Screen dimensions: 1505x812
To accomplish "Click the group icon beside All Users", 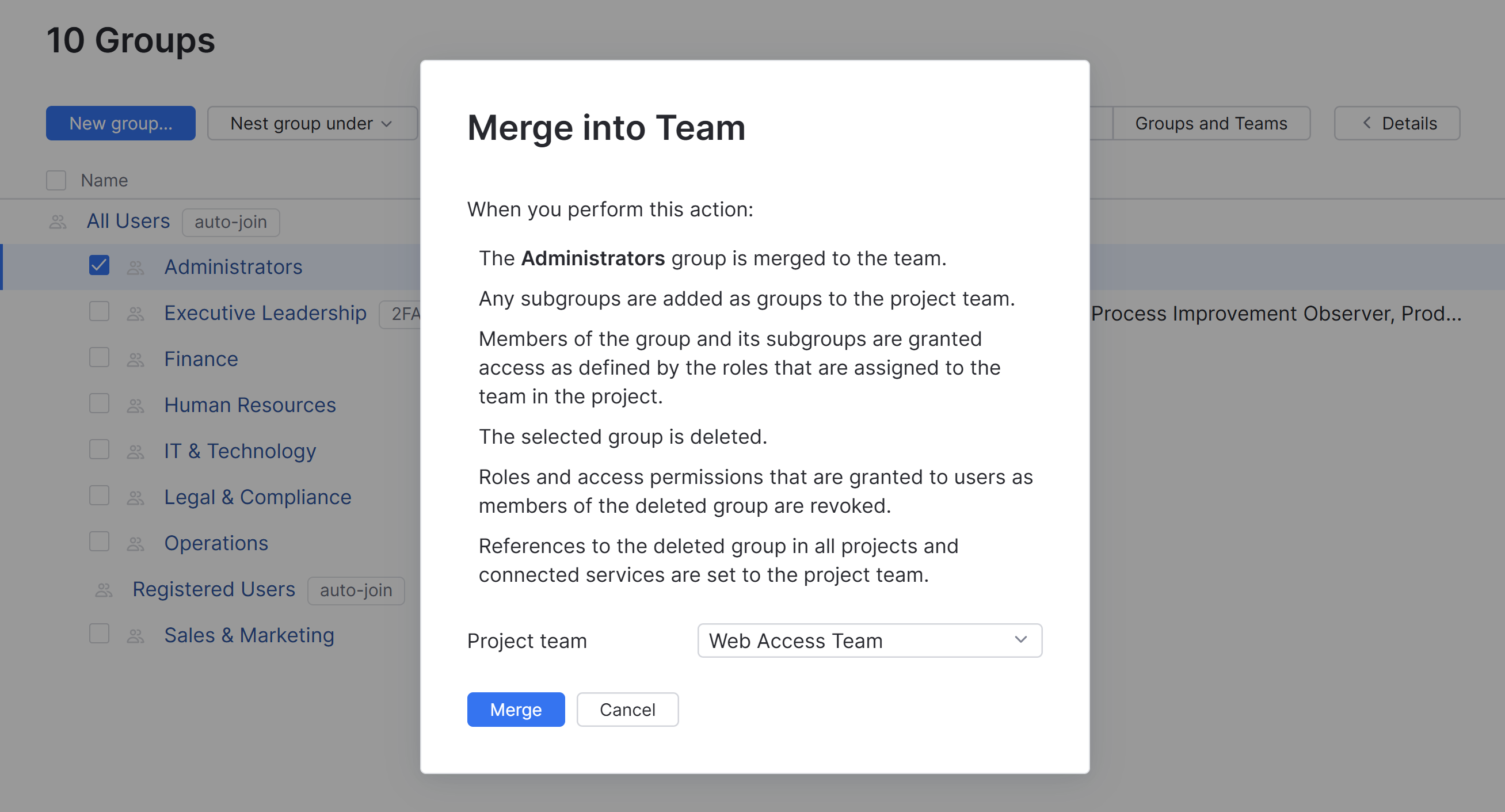I will point(57,222).
